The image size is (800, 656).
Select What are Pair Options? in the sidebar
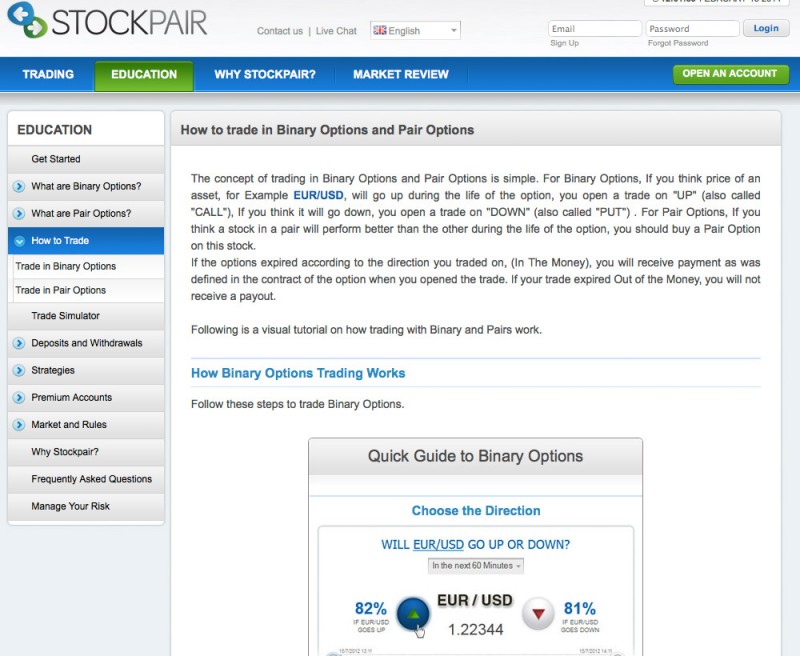pos(86,214)
